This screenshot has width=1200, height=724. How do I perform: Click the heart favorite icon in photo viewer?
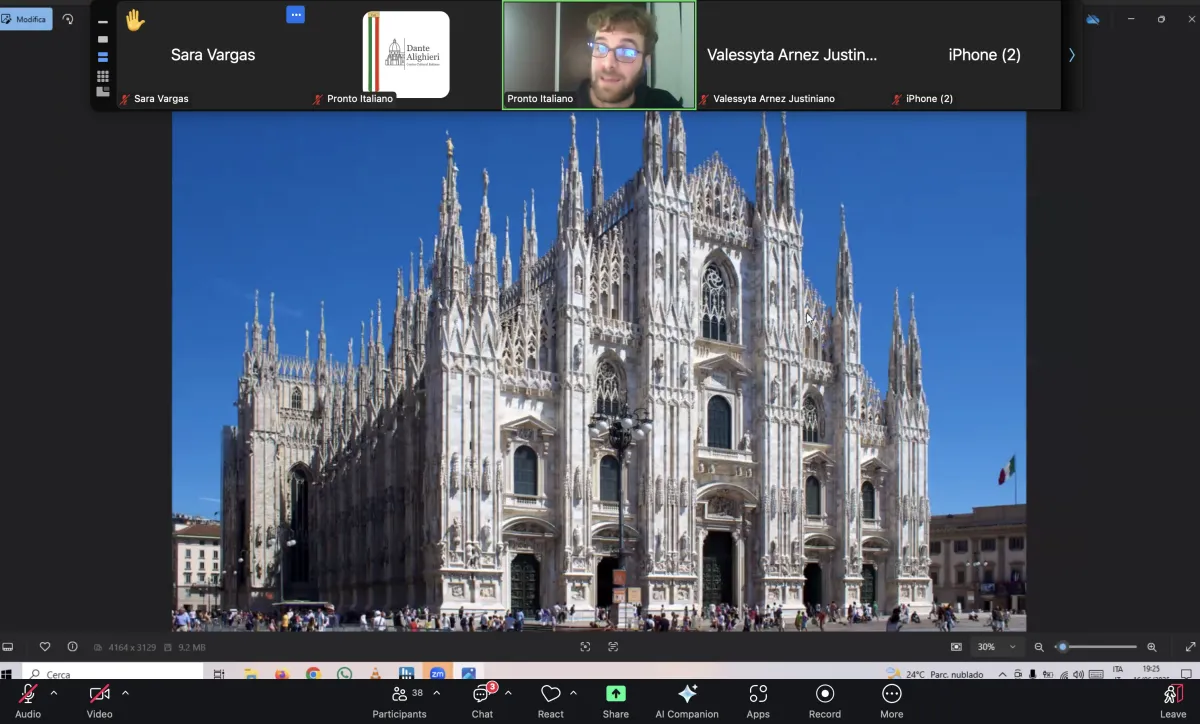(x=45, y=647)
